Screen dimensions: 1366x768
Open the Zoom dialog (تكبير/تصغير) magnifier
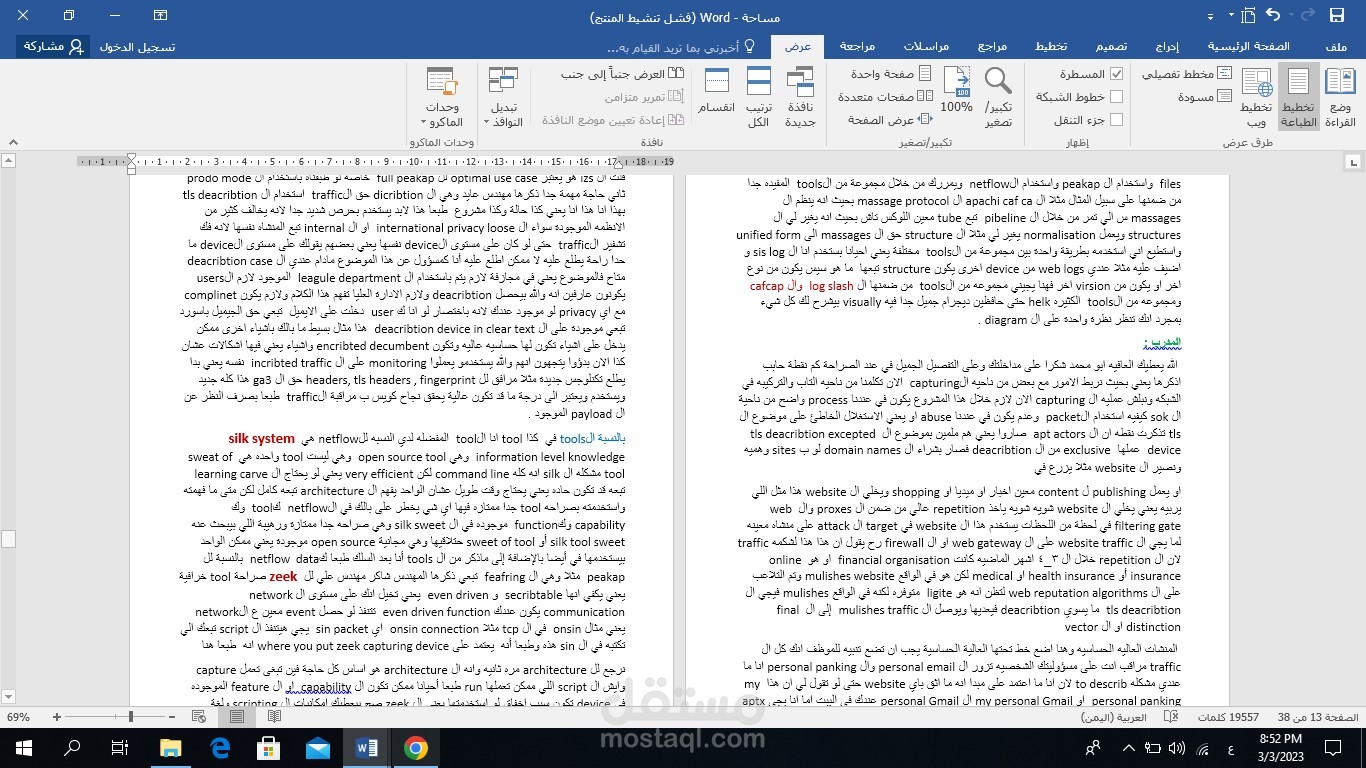[x=998, y=96]
